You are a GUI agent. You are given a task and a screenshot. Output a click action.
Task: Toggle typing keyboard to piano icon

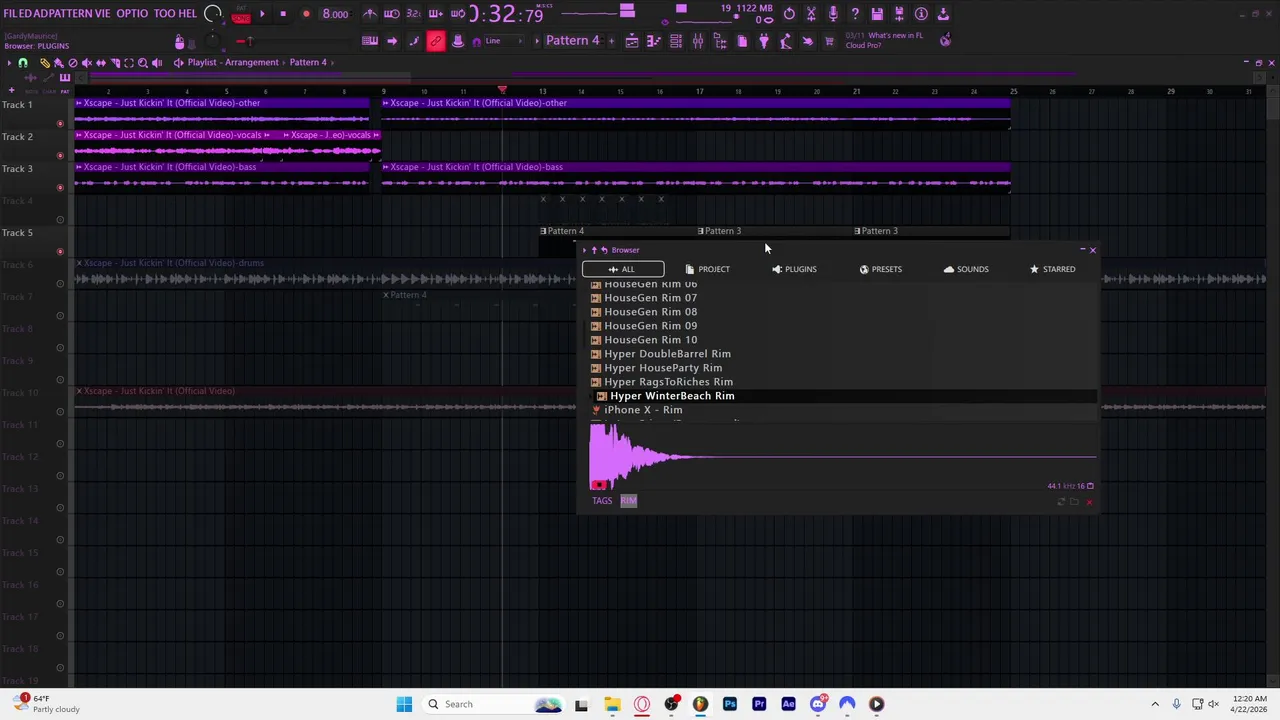point(370,41)
